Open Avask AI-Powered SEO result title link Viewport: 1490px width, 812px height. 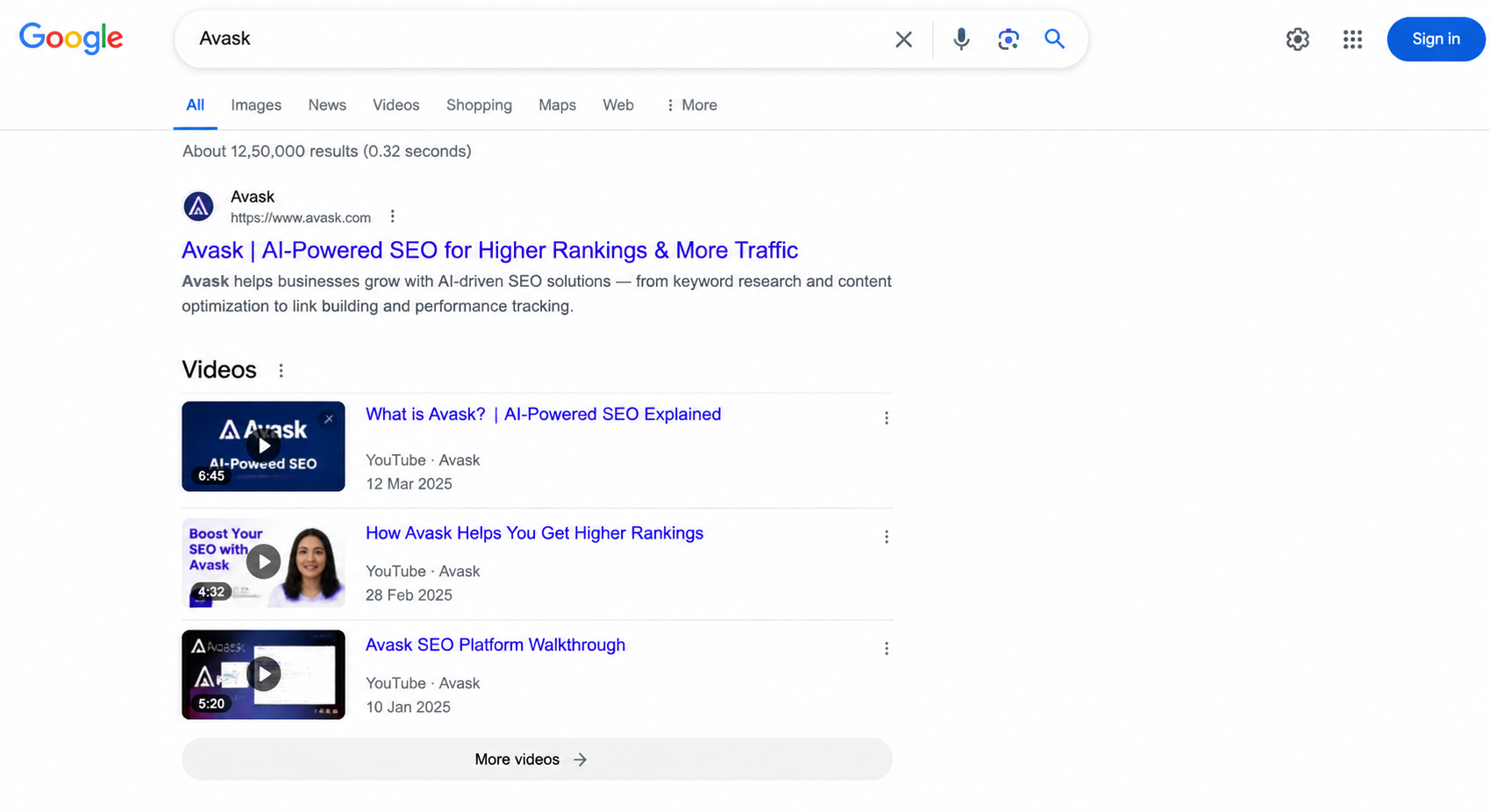(489, 251)
